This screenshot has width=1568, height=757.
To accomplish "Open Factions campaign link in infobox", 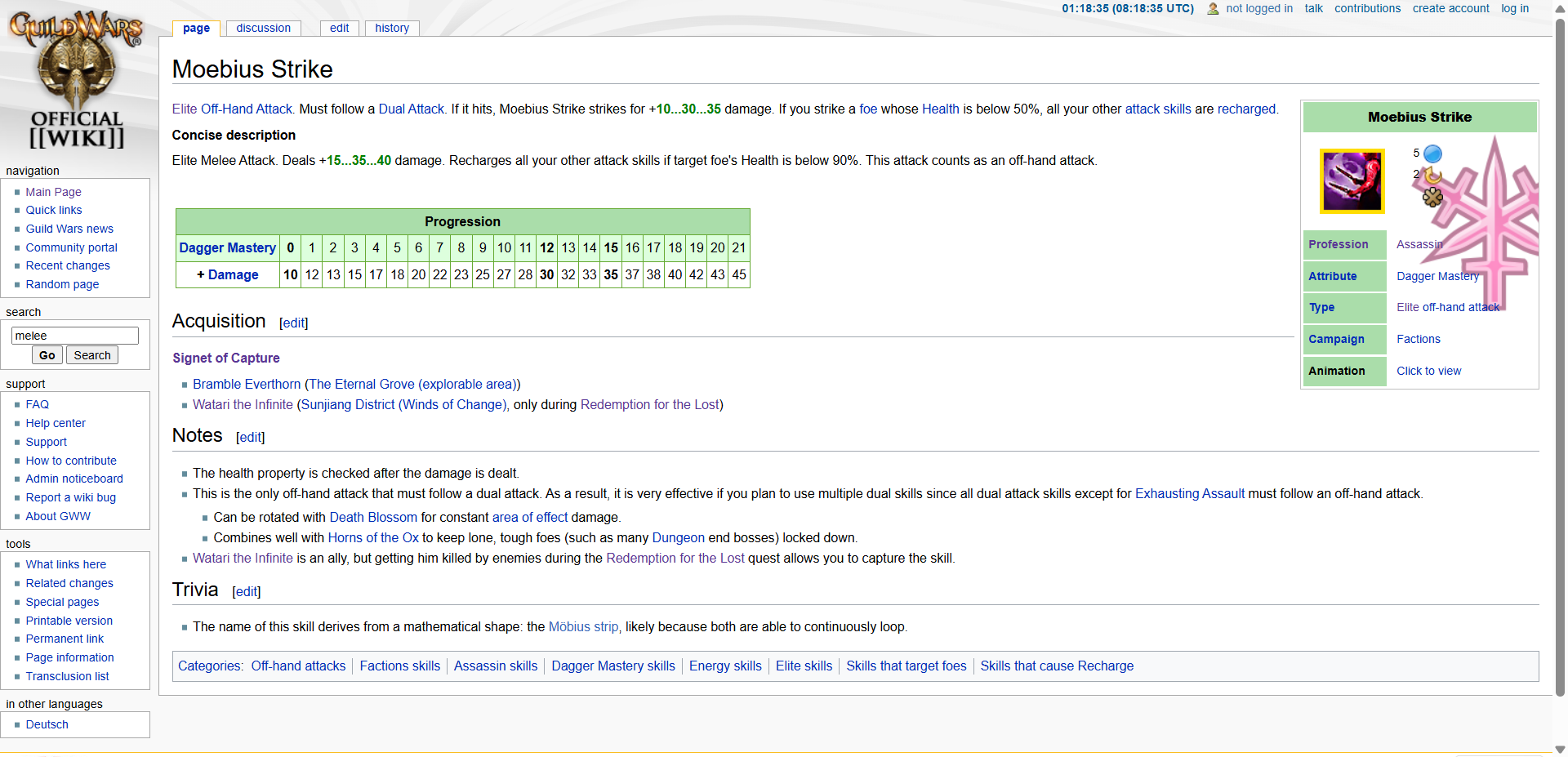I will [x=1419, y=339].
